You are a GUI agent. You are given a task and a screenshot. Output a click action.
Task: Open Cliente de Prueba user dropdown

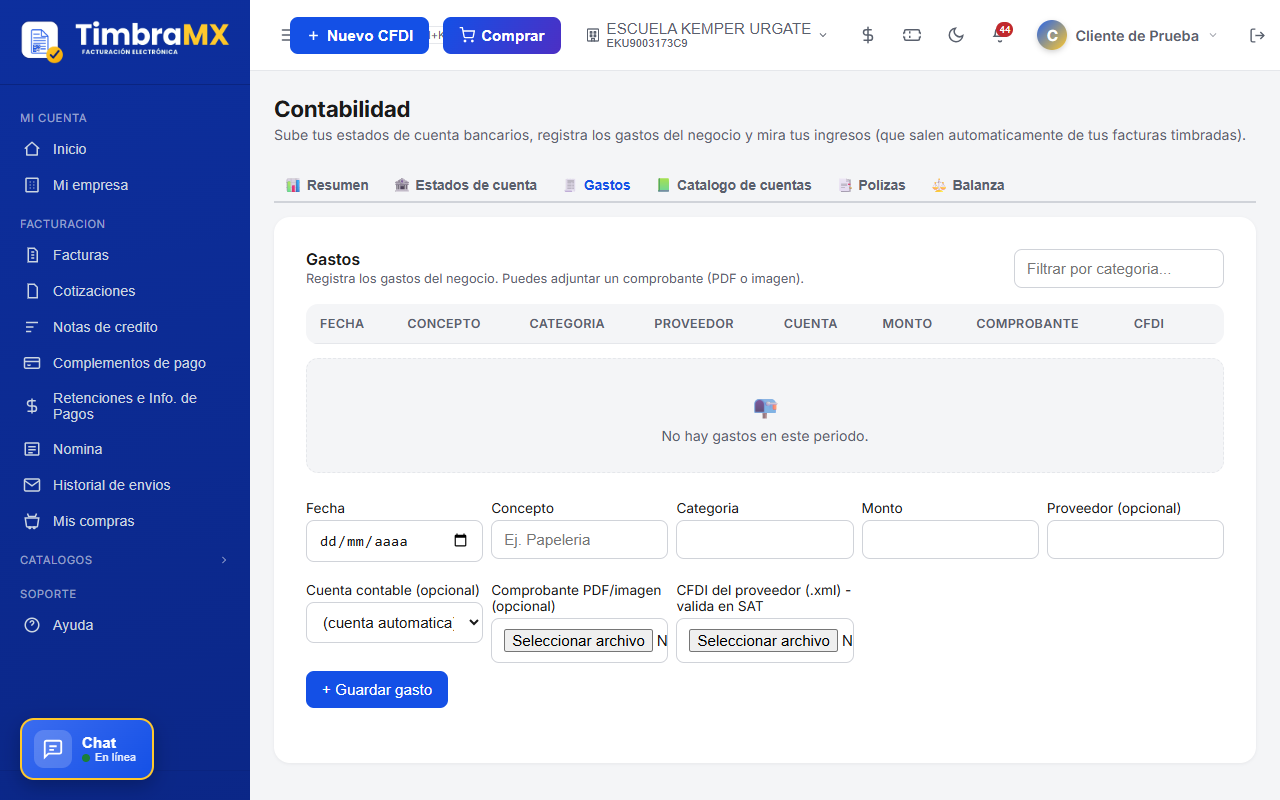tap(1128, 36)
